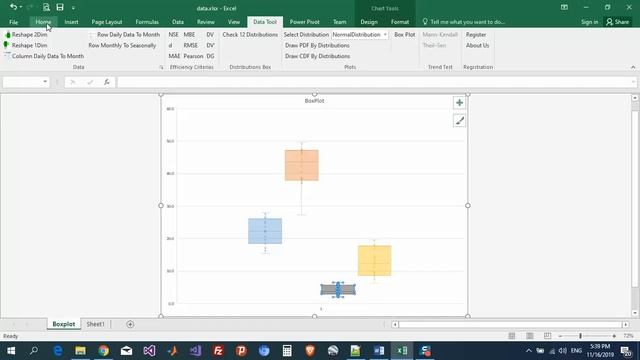Image resolution: width=640 pixels, height=360 pixels.
Task: Click the zoom in plus button
Action: click(x=614, y=336)
